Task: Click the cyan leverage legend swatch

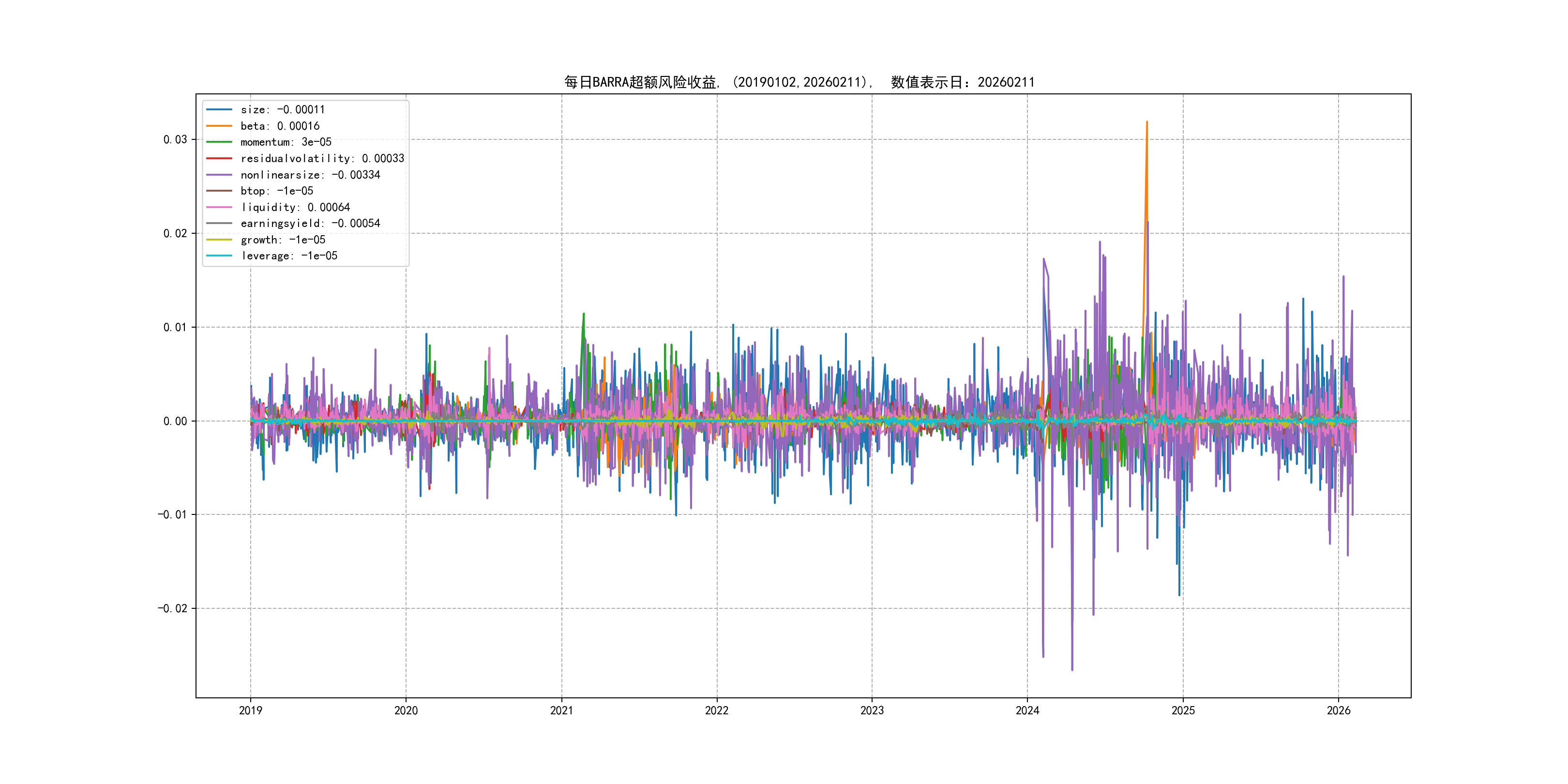Action: click(x=219, y=256)
